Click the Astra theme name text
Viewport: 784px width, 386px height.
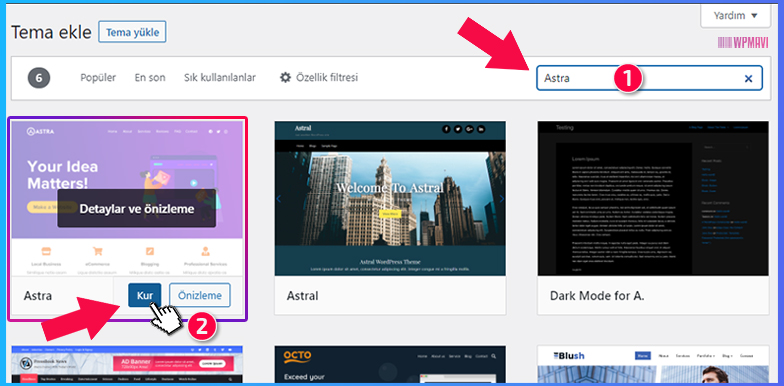tap(38, 296)
